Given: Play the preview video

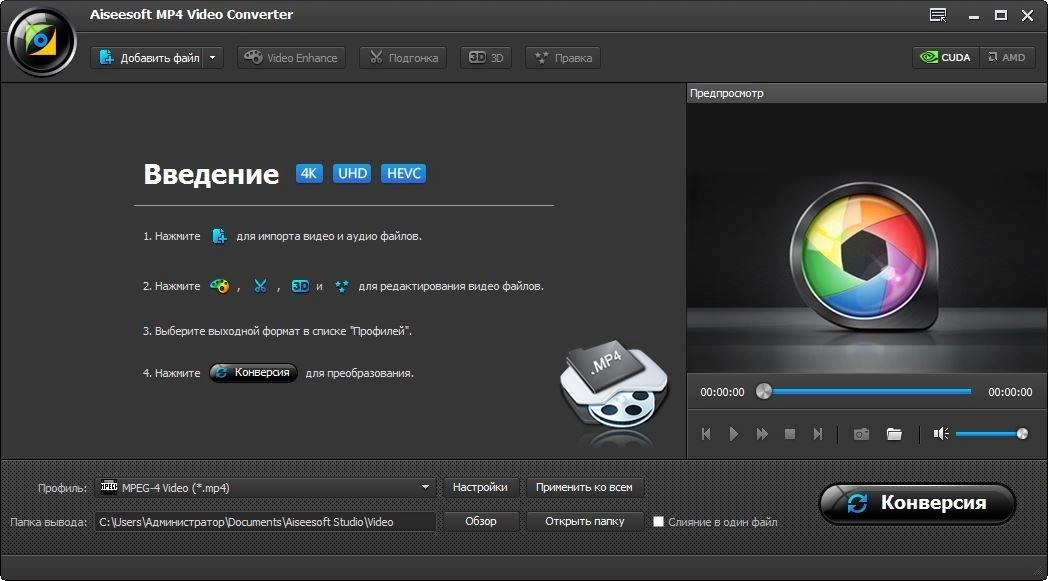Looking at the screenshot, I should (733, 434).
